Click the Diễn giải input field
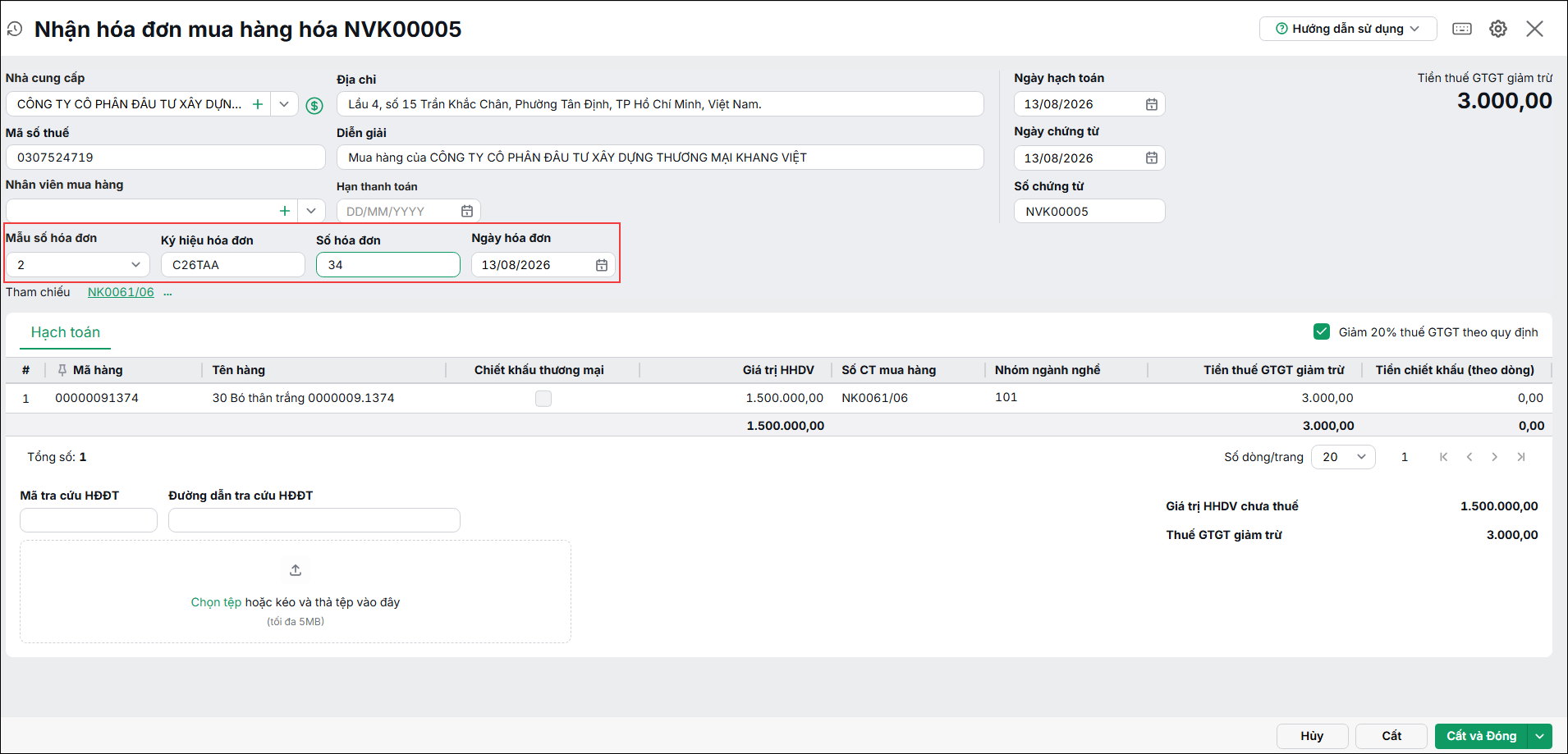This screenshot has height=754, width=1568. coord(660,158)
